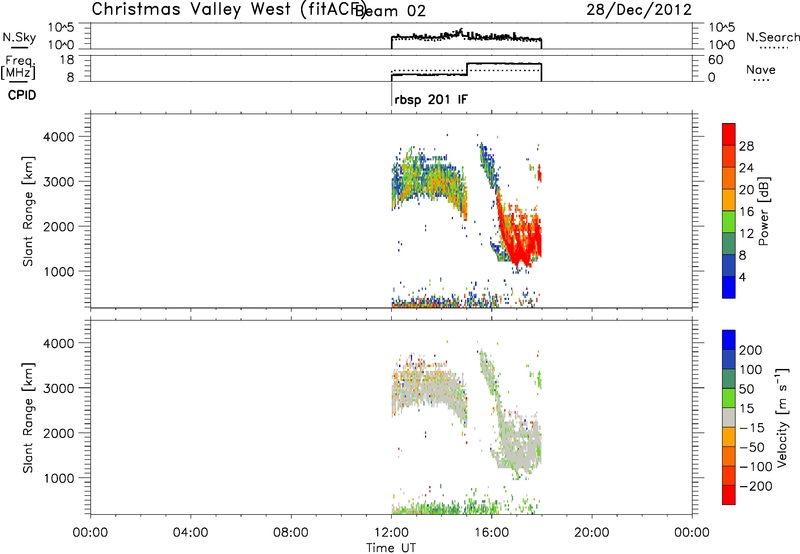Click the 'Velocity [m s-1]' color bar label

coord(782,417)
